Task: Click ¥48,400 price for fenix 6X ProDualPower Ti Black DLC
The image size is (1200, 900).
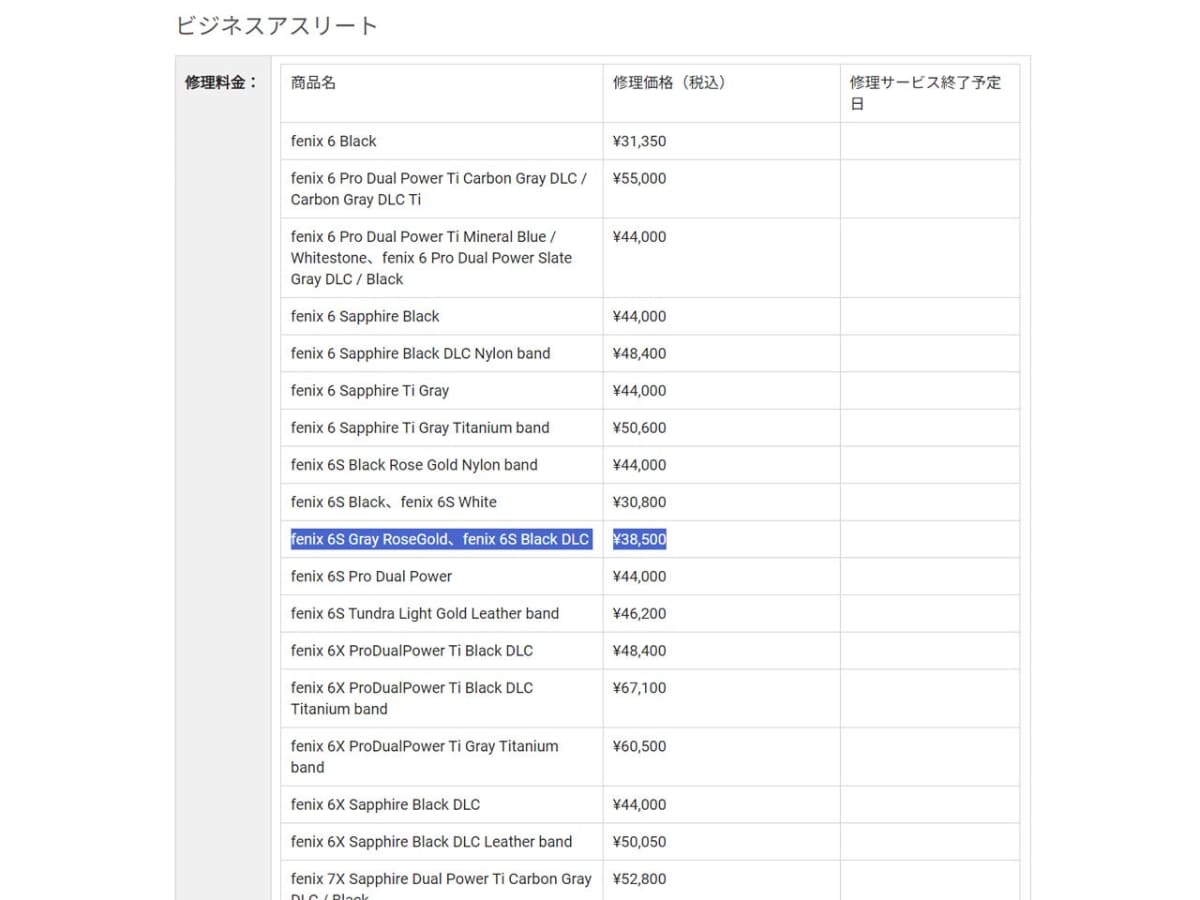Action: click(x=639, y=650)
